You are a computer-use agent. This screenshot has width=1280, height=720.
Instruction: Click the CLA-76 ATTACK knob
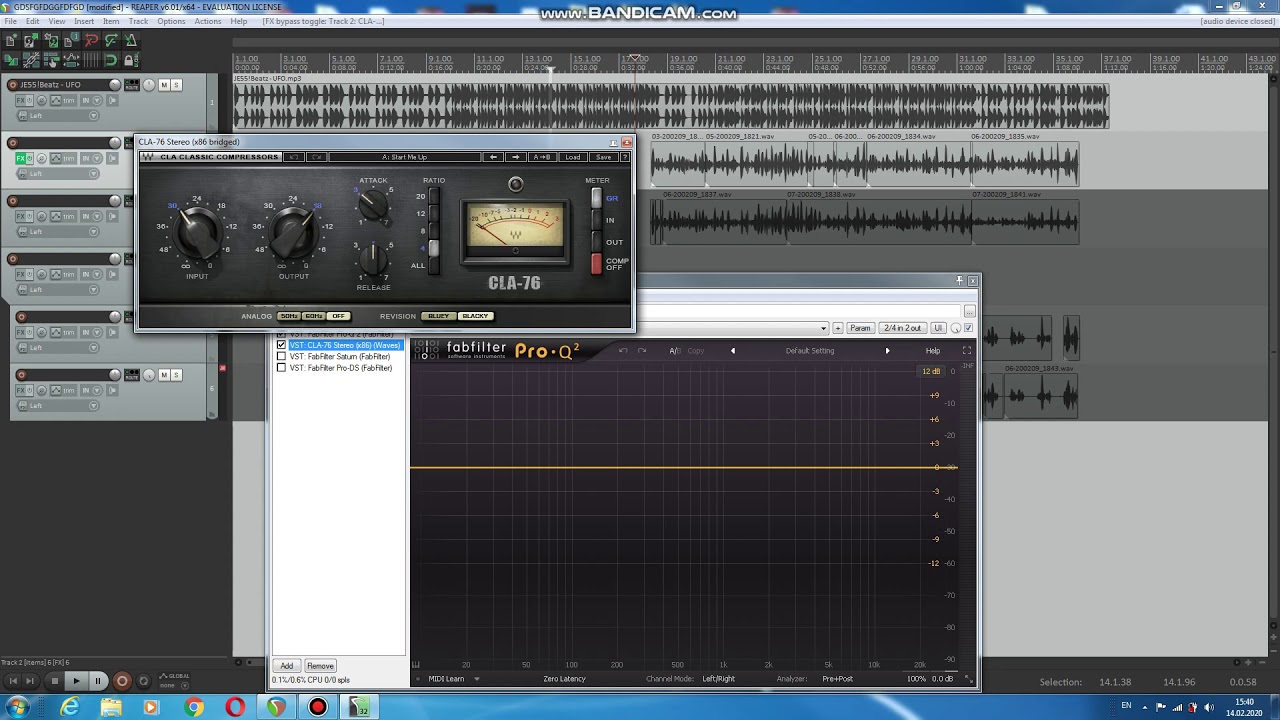pos(373,205)
